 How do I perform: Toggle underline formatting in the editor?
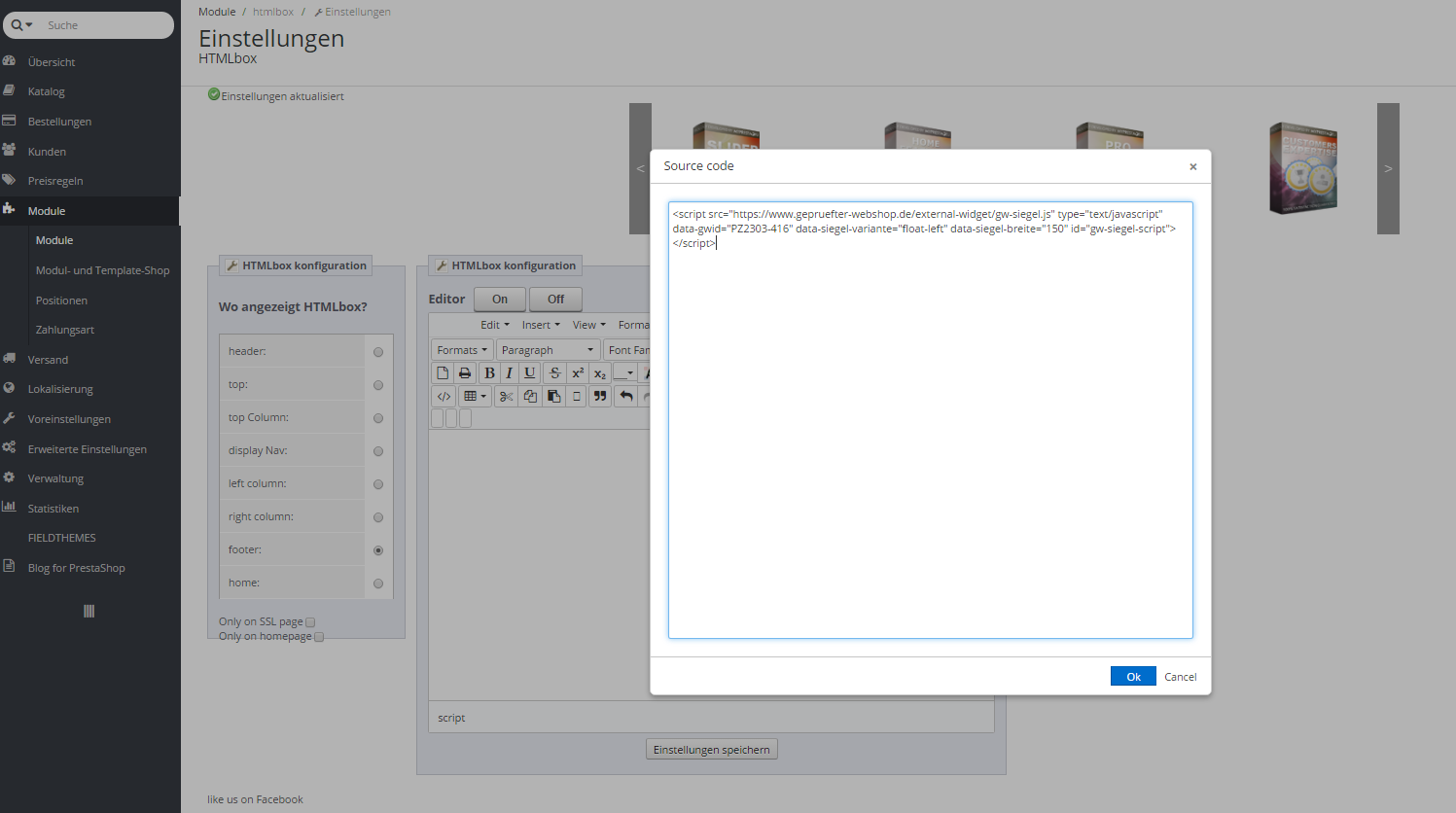click(529, 373)
